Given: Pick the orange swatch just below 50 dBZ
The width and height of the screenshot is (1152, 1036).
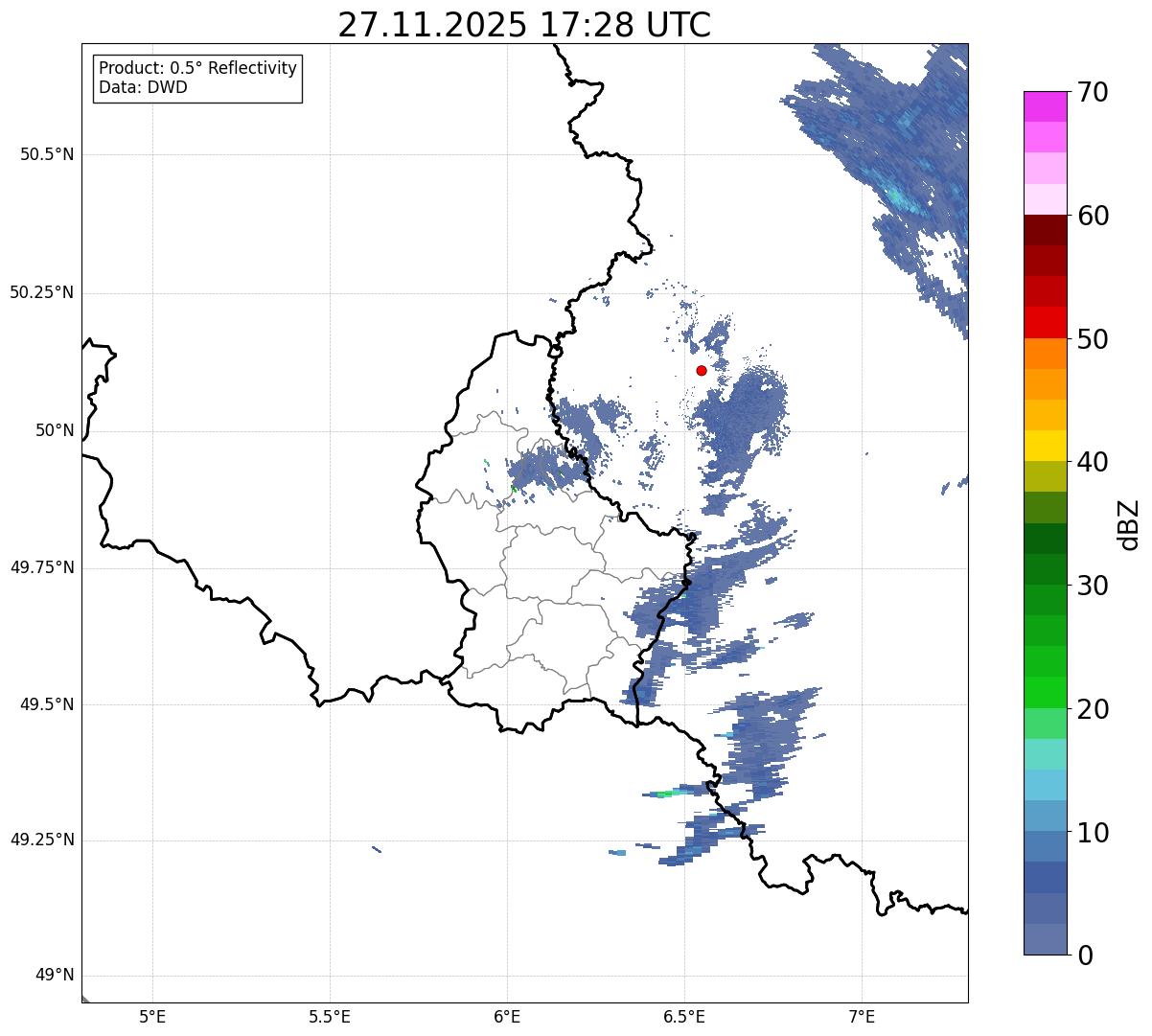Looking at the screenshot, I should click(1046, 354).
